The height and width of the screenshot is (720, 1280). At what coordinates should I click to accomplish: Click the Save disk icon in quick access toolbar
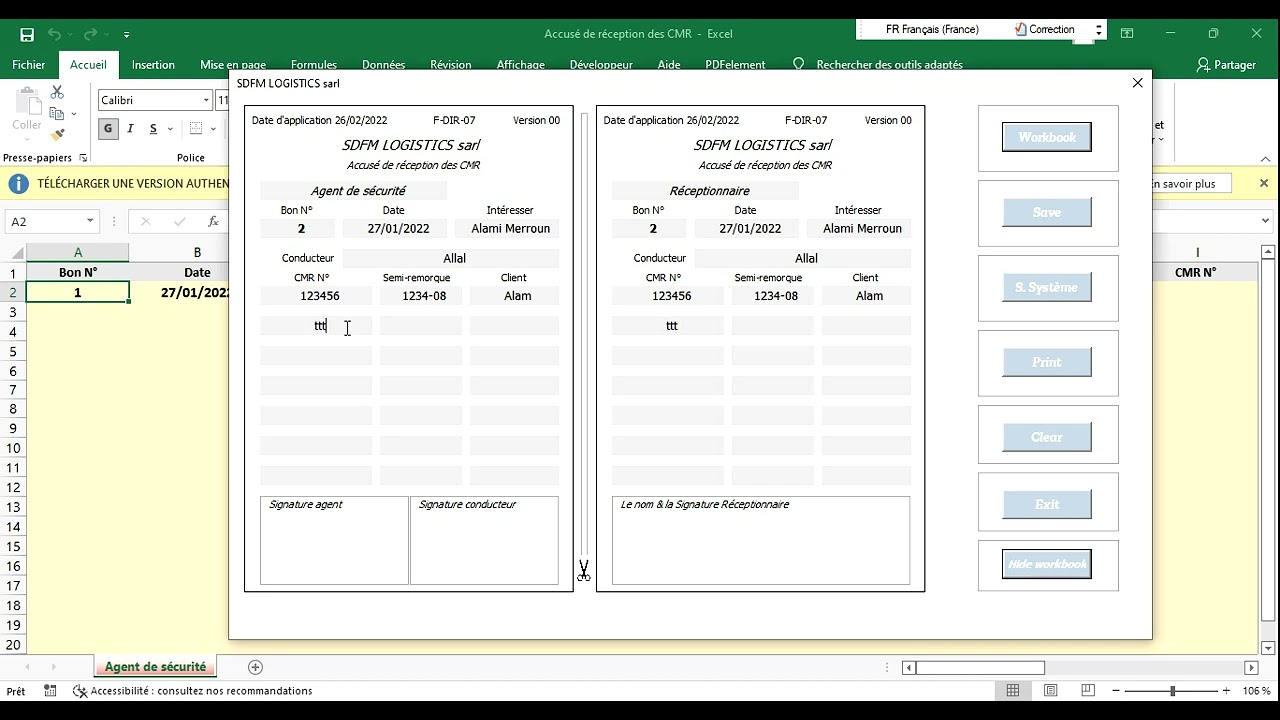27,35
